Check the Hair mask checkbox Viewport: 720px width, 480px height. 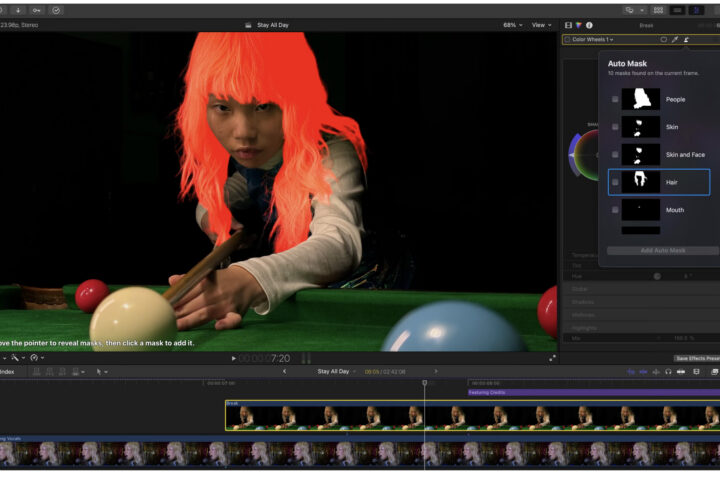point(615,182)
